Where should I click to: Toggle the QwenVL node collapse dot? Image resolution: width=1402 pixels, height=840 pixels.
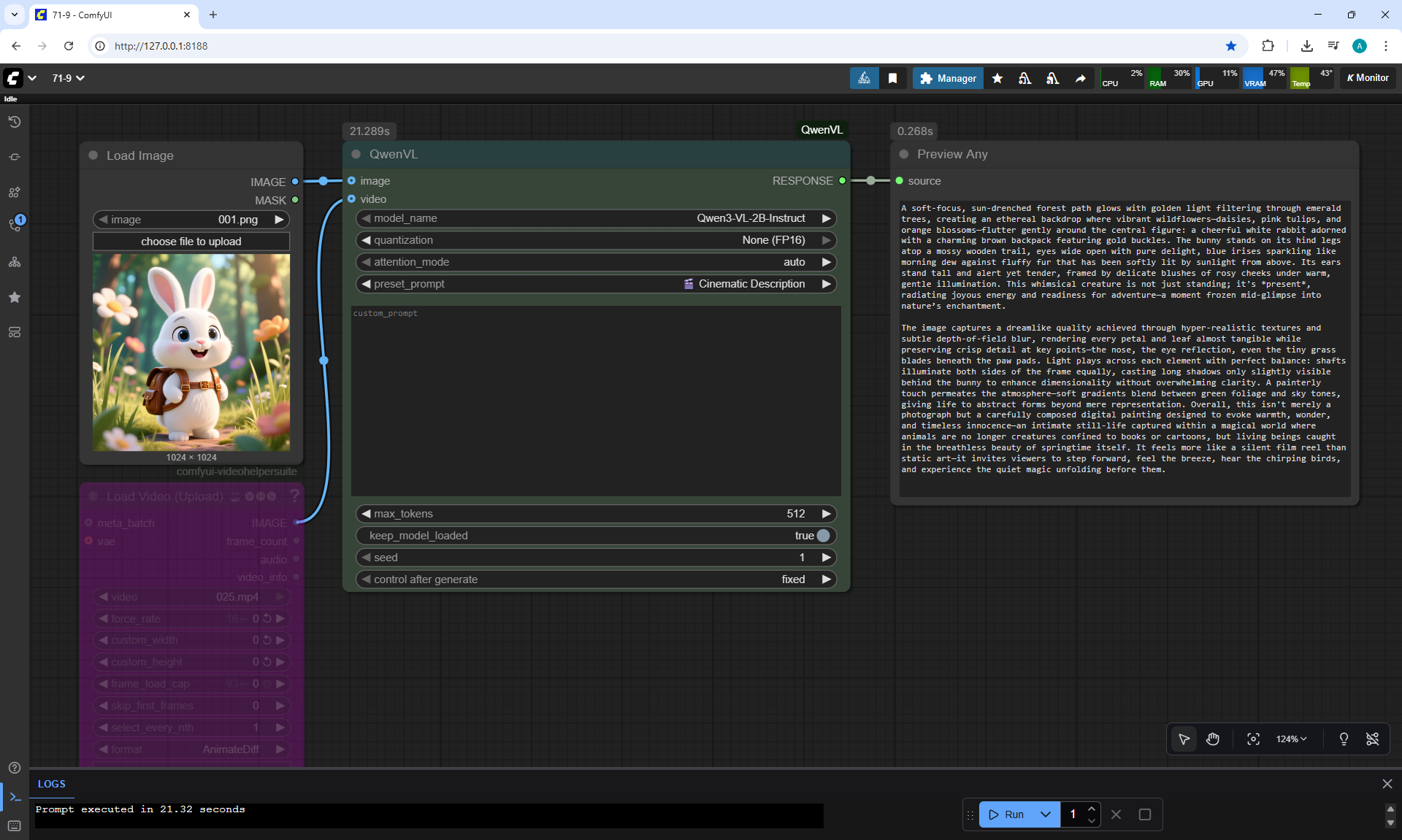pyautogui.click(x=356, y=154)
